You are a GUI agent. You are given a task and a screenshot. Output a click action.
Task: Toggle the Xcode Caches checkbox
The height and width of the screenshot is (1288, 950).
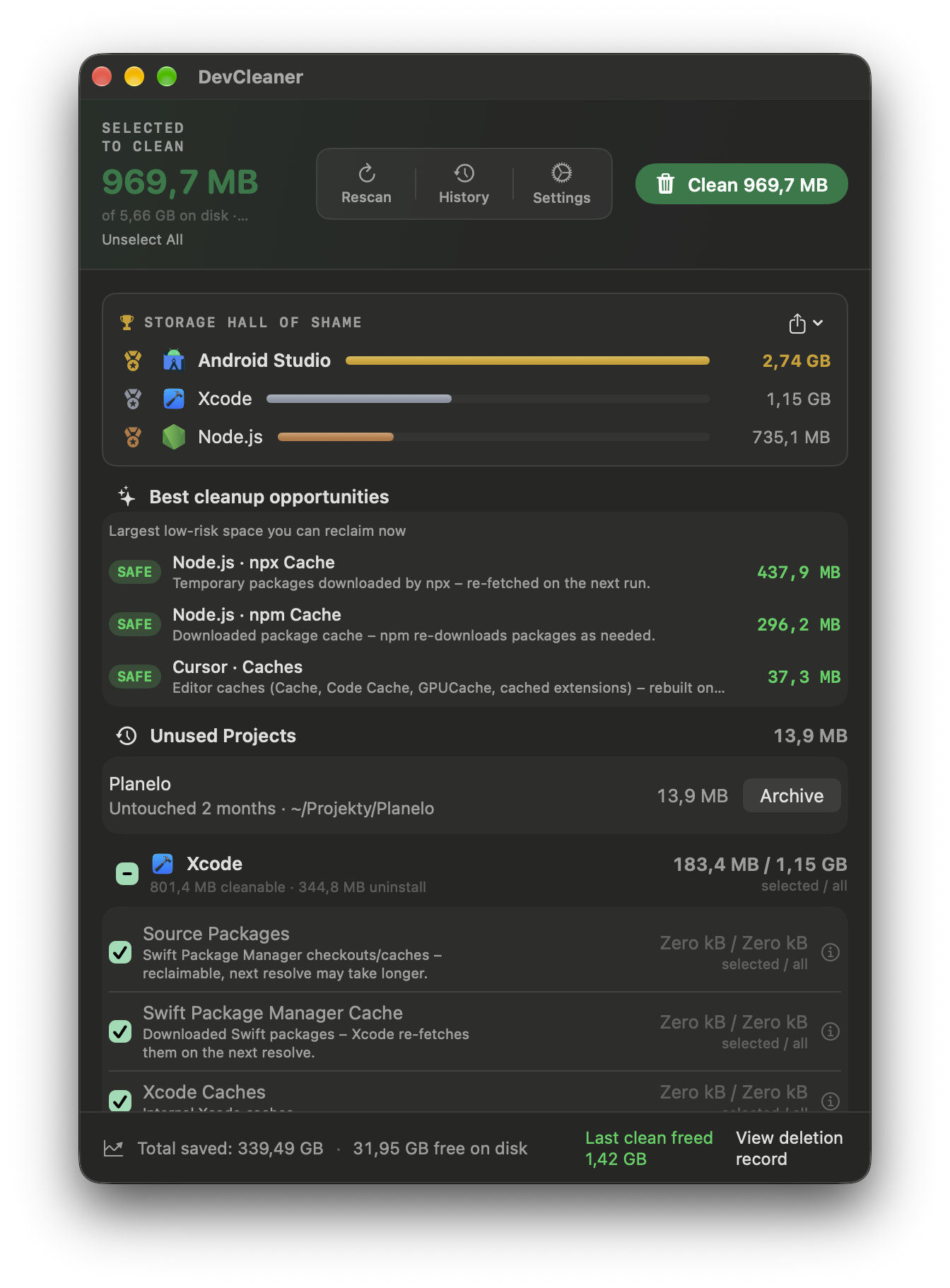(120, 1100)
